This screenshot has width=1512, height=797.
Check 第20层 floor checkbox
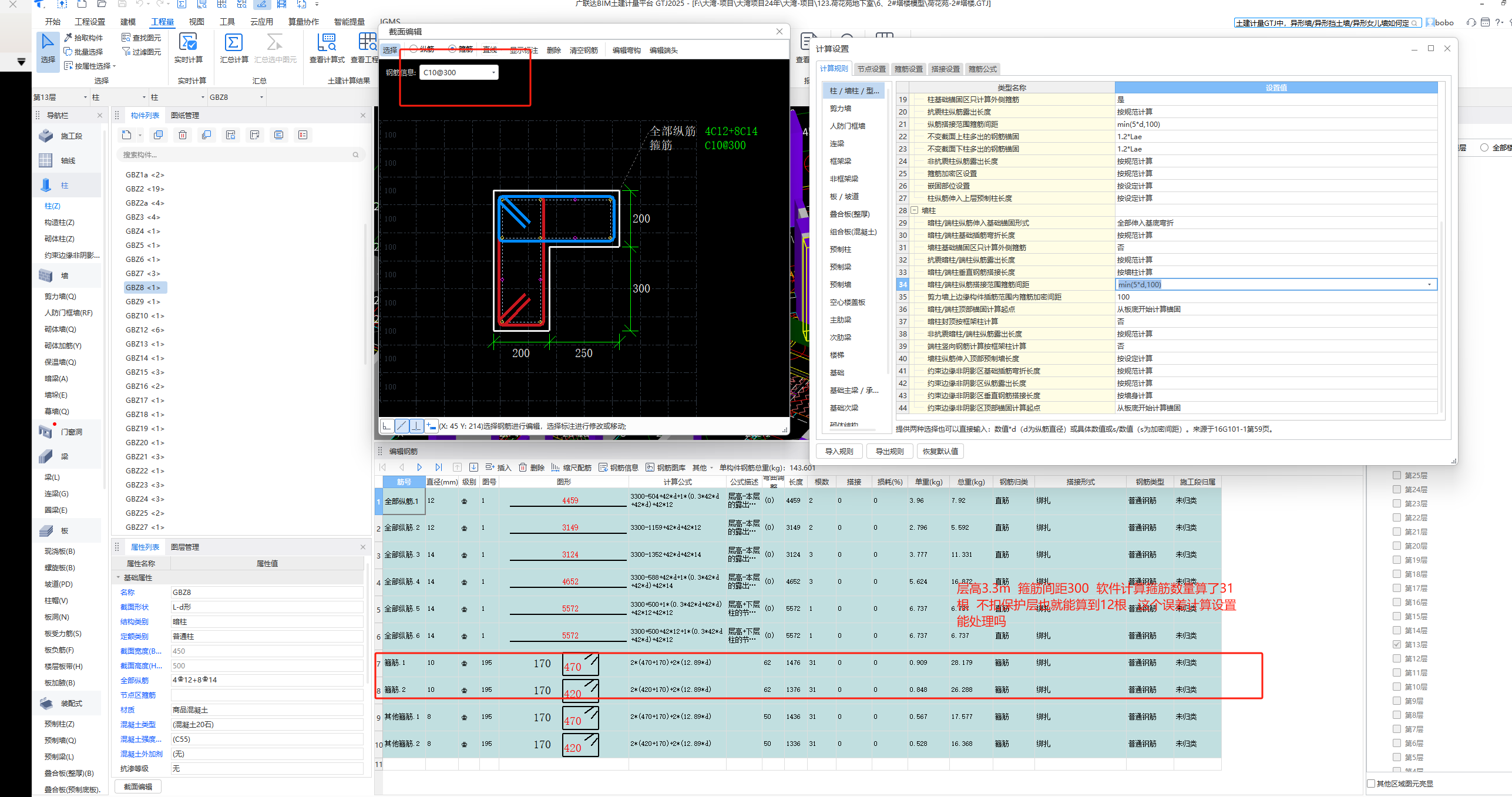pyautogui.click(x=1397, y=546)
